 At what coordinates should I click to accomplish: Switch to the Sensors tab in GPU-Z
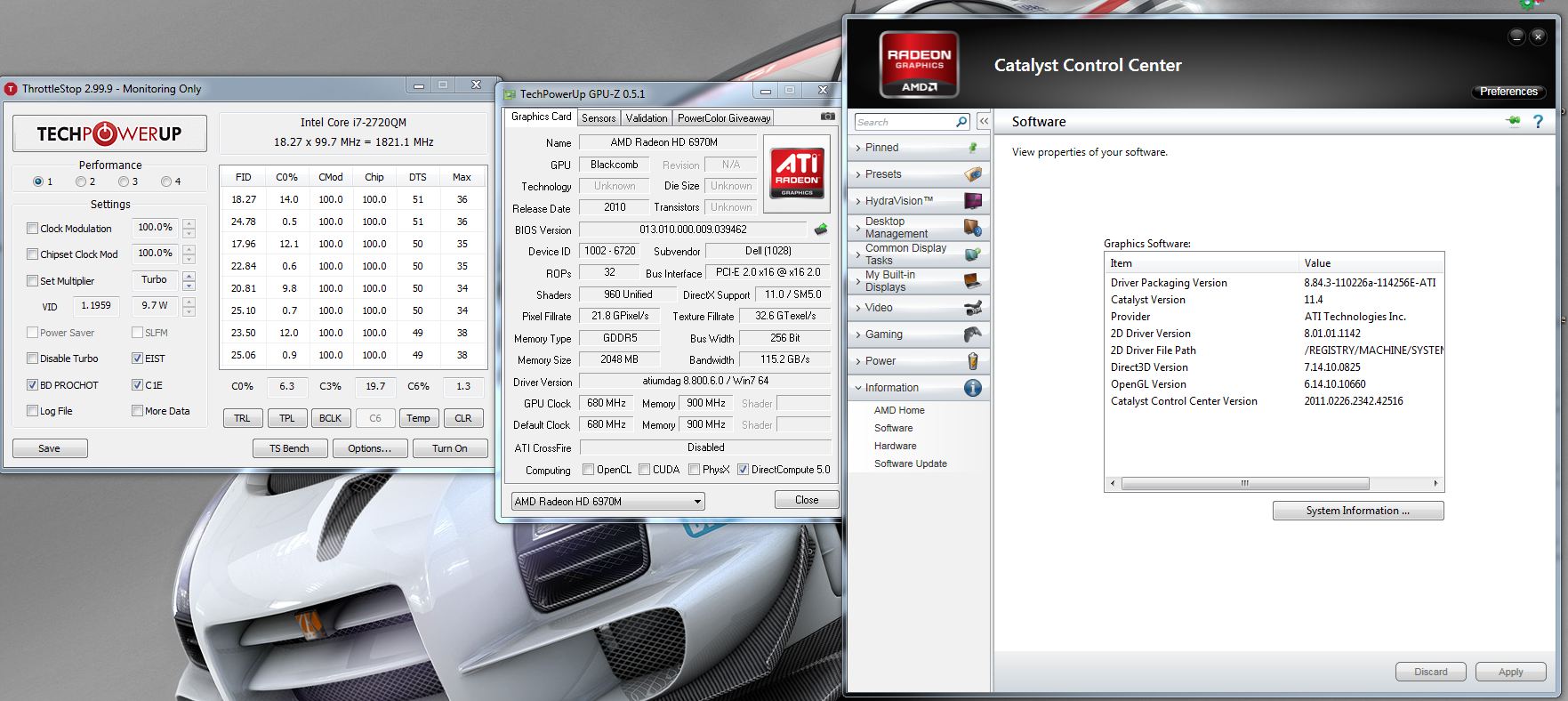pos(599,118)
